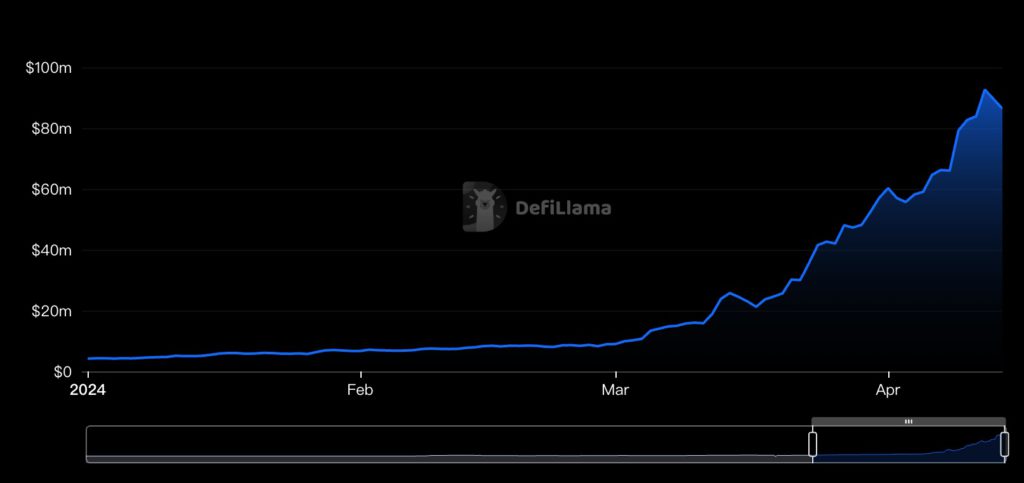This screenshot has width=1024, height=483.
Task: Click the chart line's highest peak near $90m
Action: (x=985, y=90)
